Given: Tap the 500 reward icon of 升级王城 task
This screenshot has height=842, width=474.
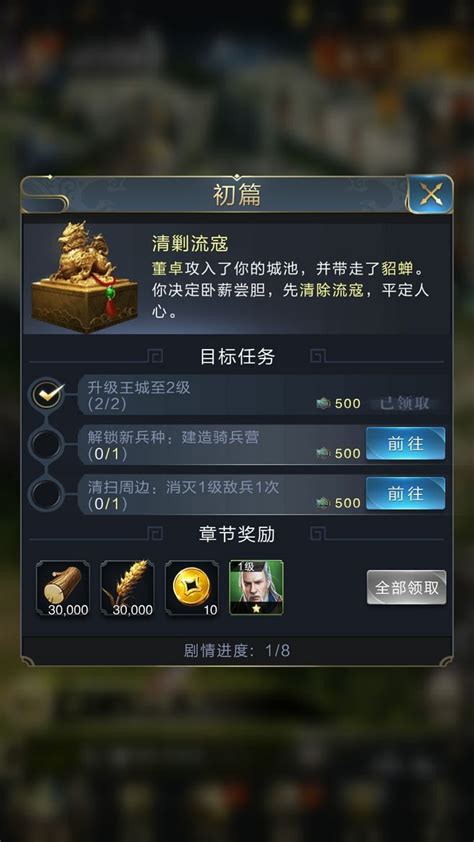Looking at the screenshot, I should pos(324,403).
